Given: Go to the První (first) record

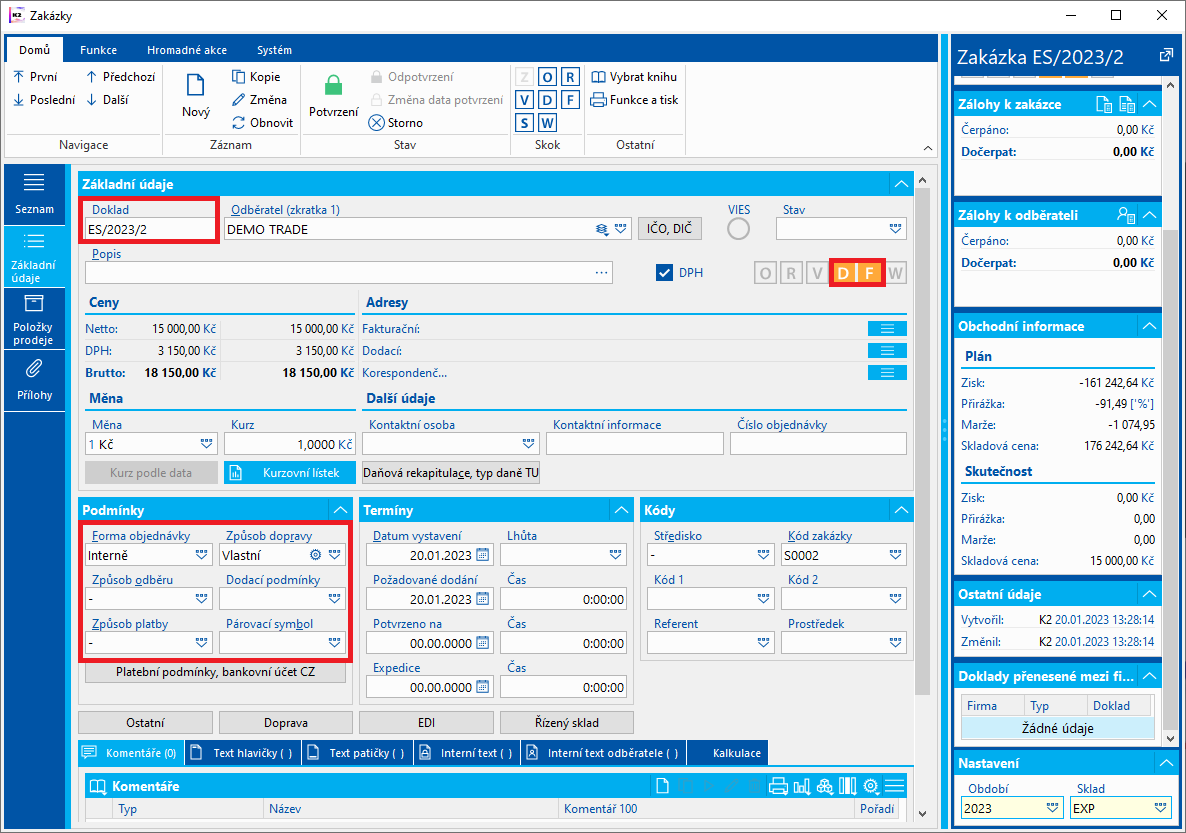Looking at the screenshot, I should tap(35, 76).
